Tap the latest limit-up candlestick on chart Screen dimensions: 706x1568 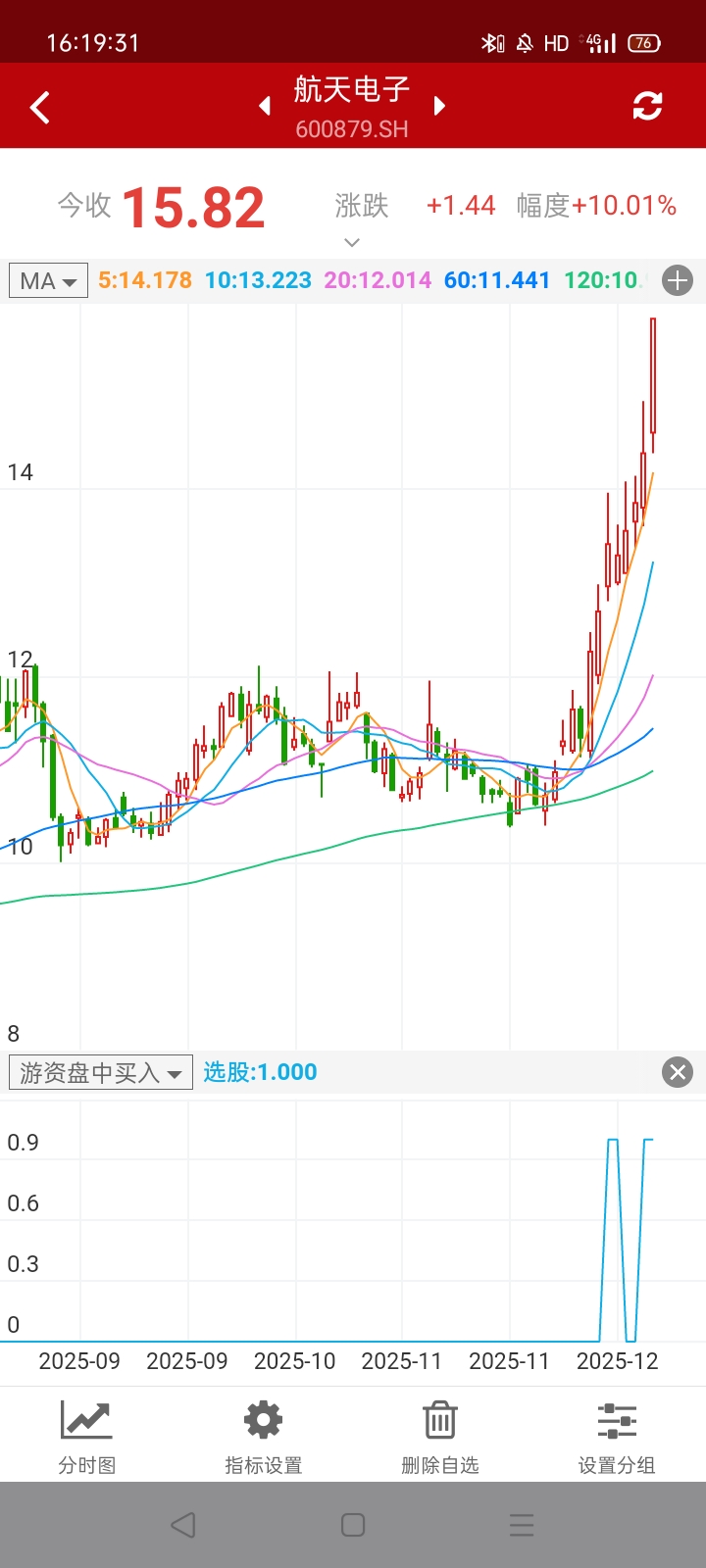coord(653,377)
